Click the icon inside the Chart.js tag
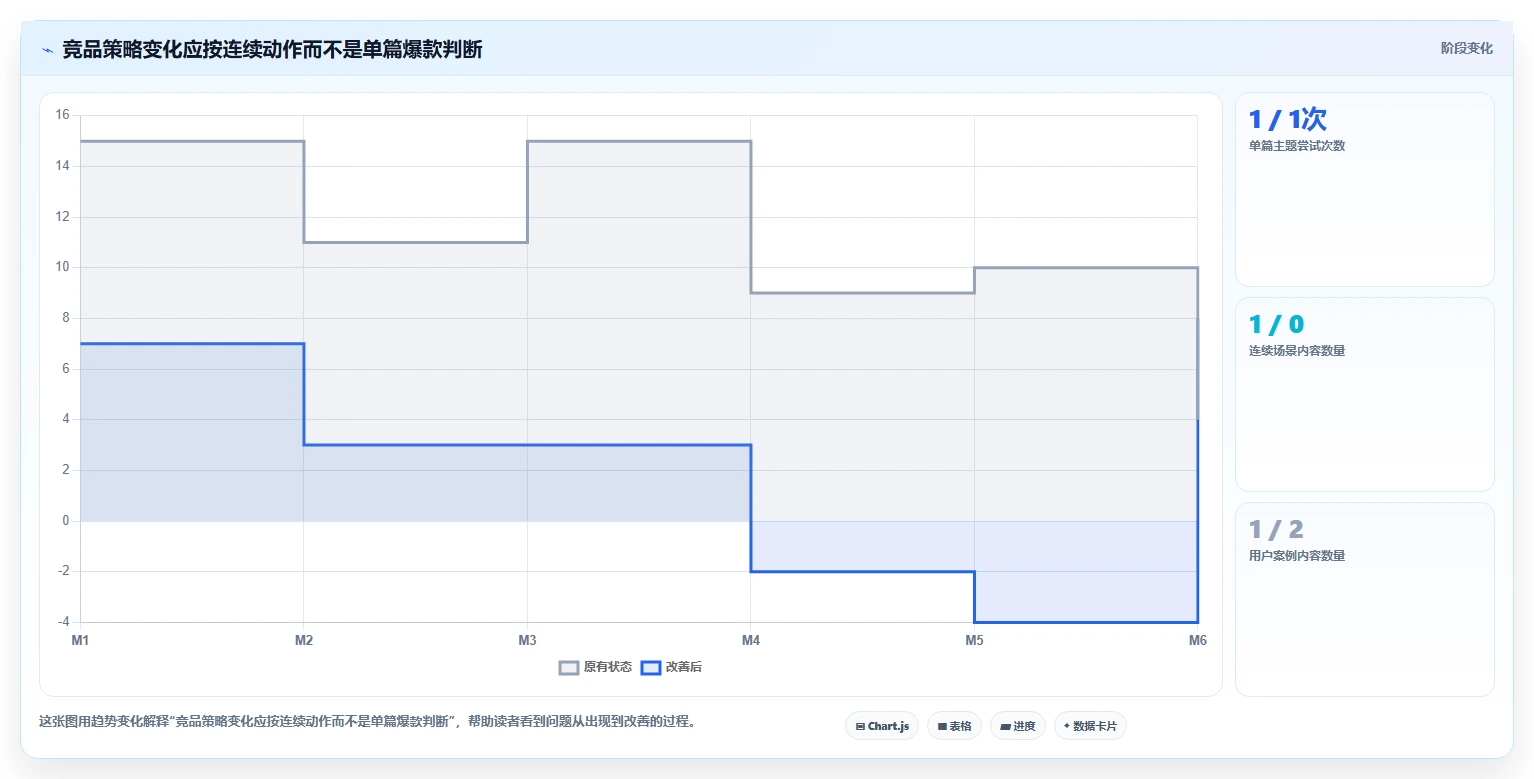The width and height of the screenshot is (1534, 779). tap(860, 727)
